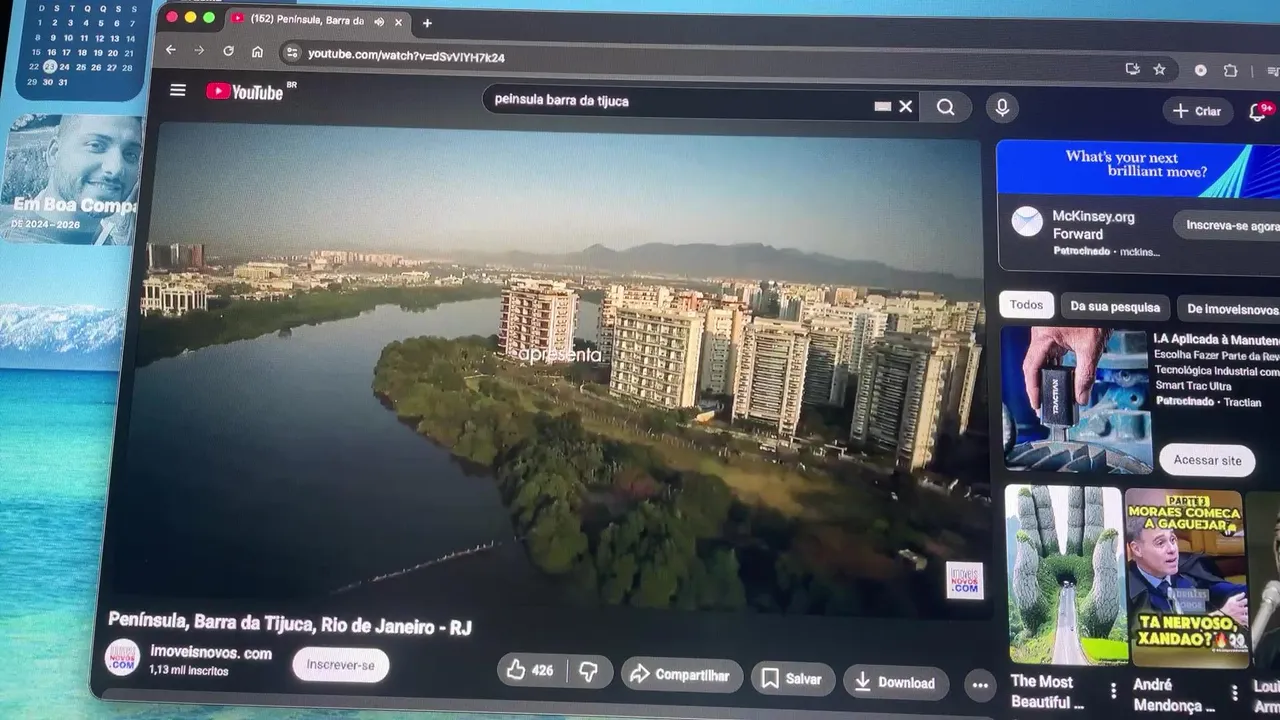The width and height of the screenshot is (1280, 720).
Task: Install app icon in the address bar
Action: tap(1132, 69)
